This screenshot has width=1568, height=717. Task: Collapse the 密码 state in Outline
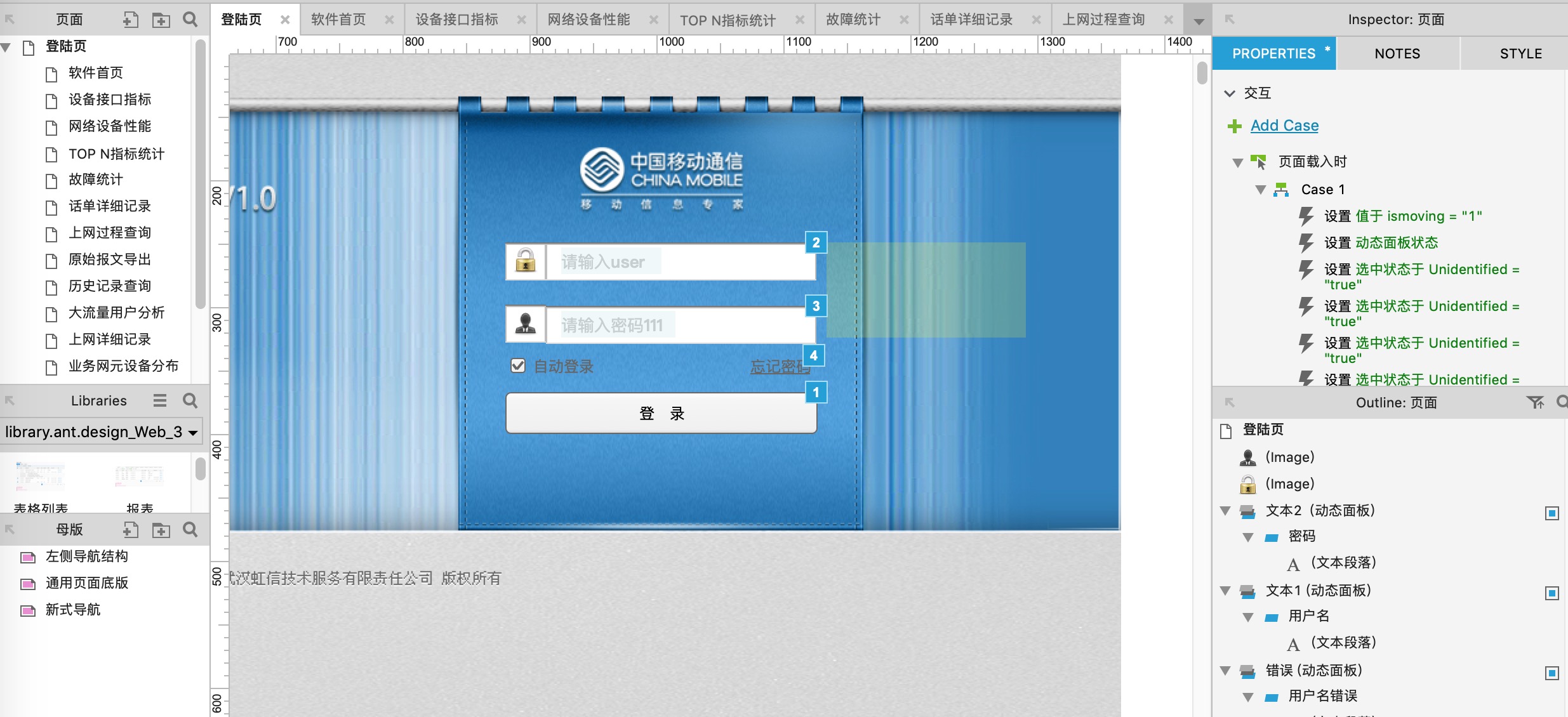click(x=1248, y=537)
